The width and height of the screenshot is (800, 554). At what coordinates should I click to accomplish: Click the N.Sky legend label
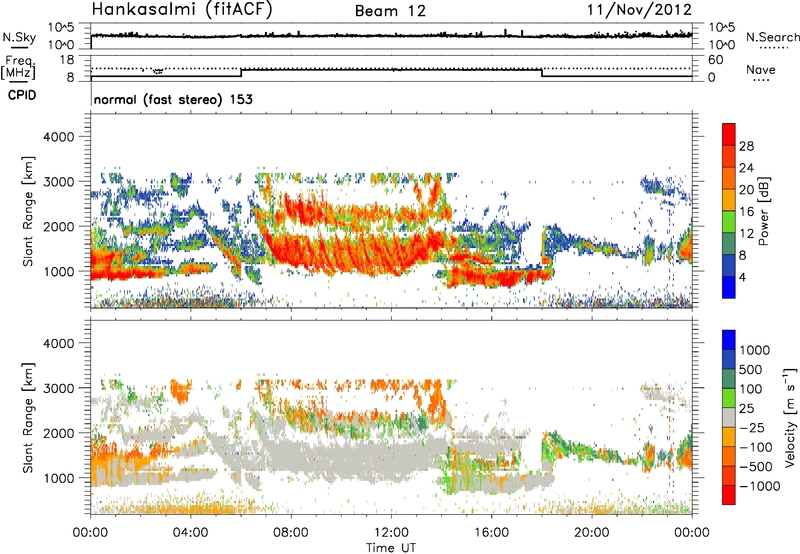19,37
